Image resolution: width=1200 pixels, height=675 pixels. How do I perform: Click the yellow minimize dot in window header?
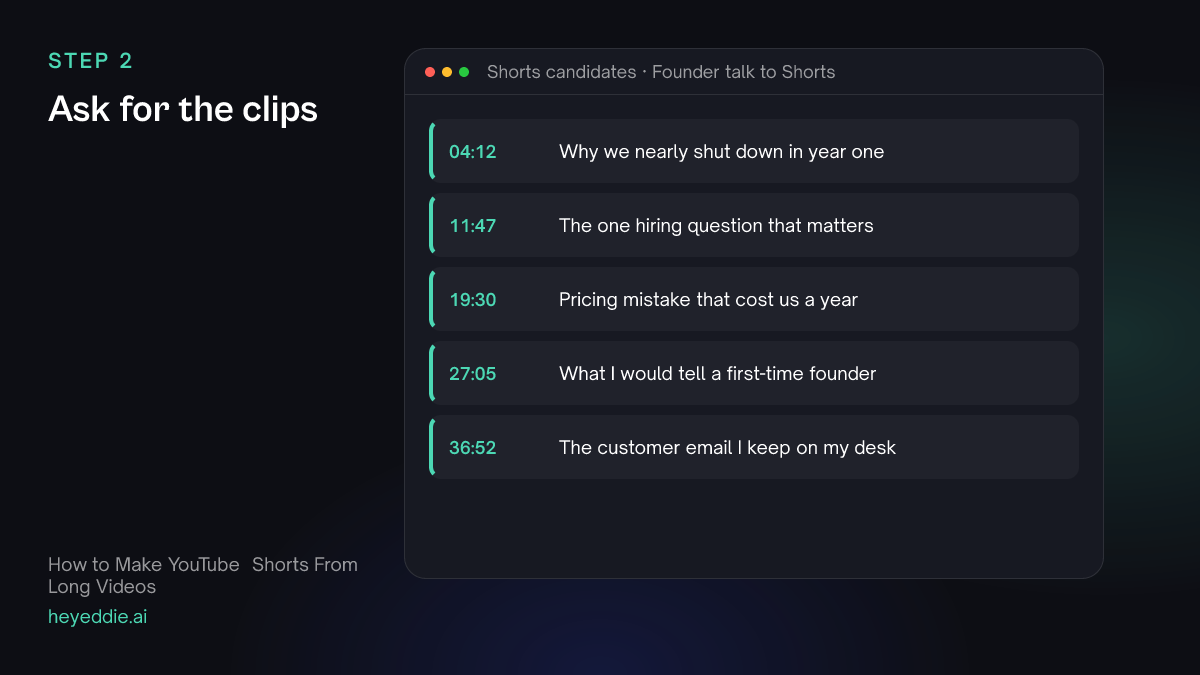(x=447, y=72)
